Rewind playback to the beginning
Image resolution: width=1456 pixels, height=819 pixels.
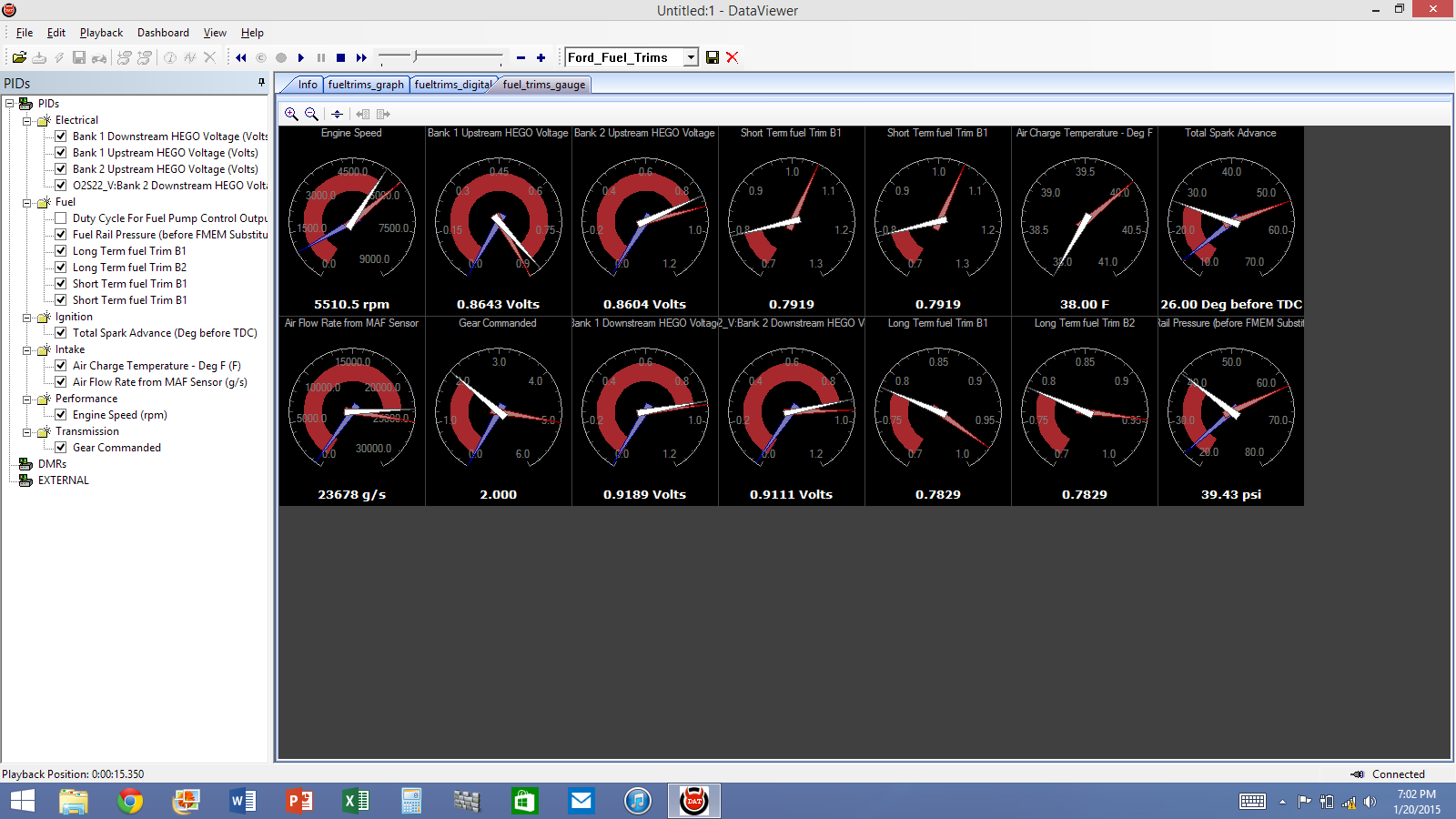[x=241, y=57]
